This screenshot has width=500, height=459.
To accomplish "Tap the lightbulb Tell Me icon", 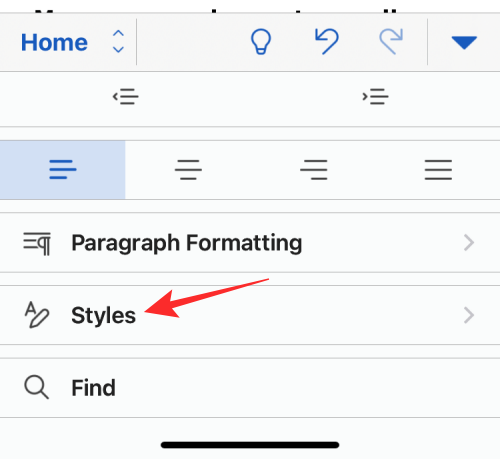I will [261, 42].
